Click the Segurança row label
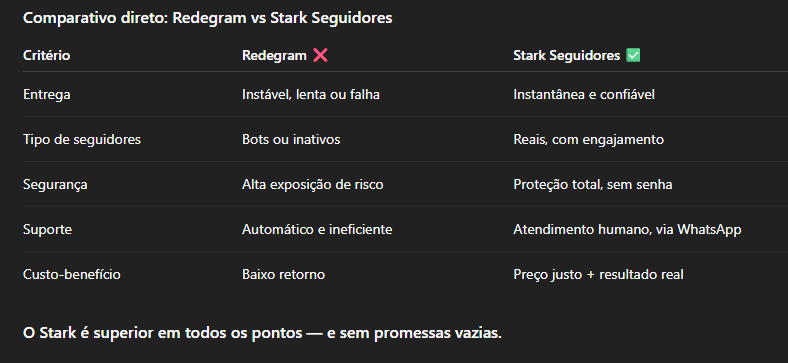 pyautogui.click(x=55, y=185)
